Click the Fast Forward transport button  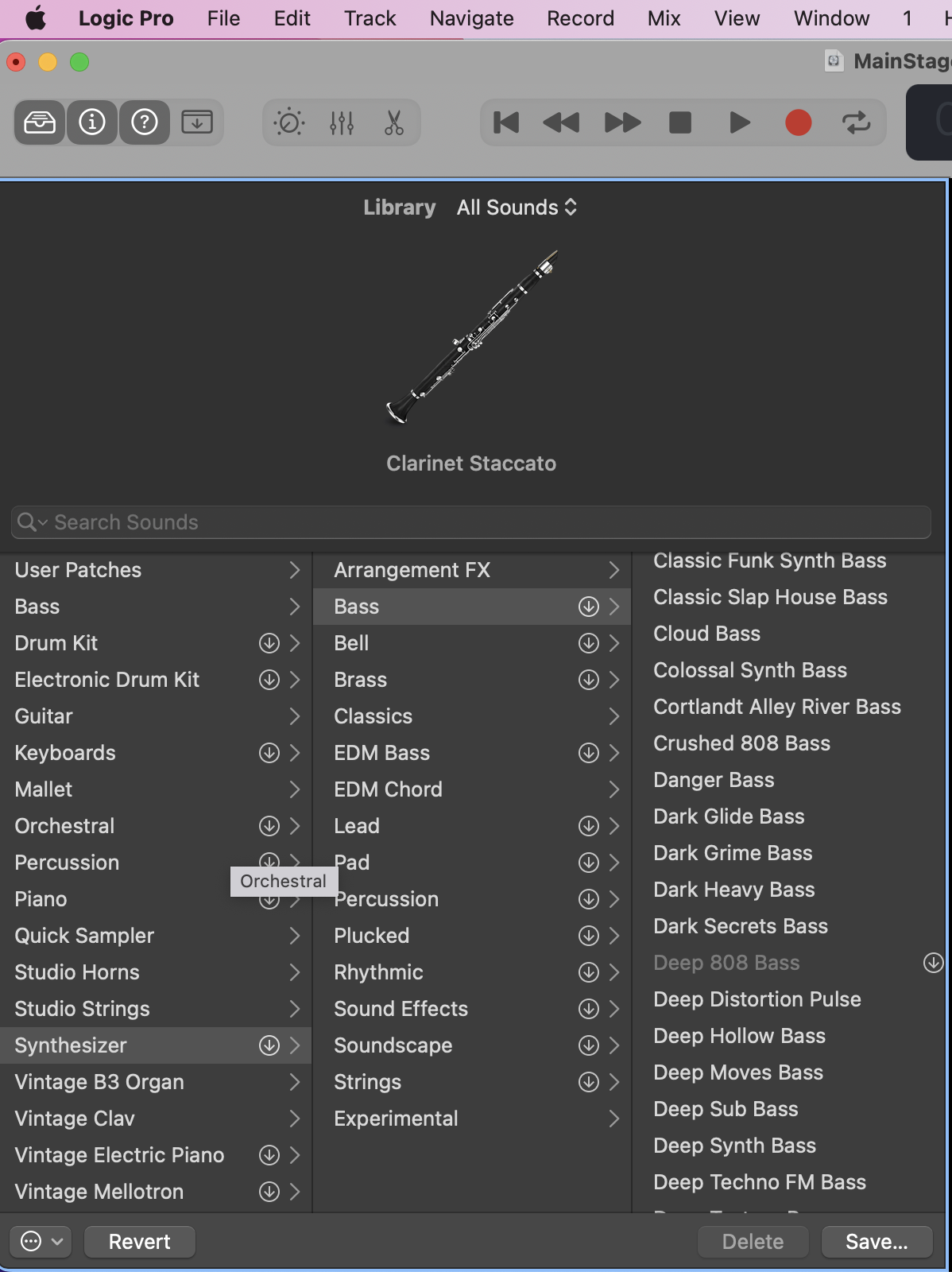(x=623, y=122)
